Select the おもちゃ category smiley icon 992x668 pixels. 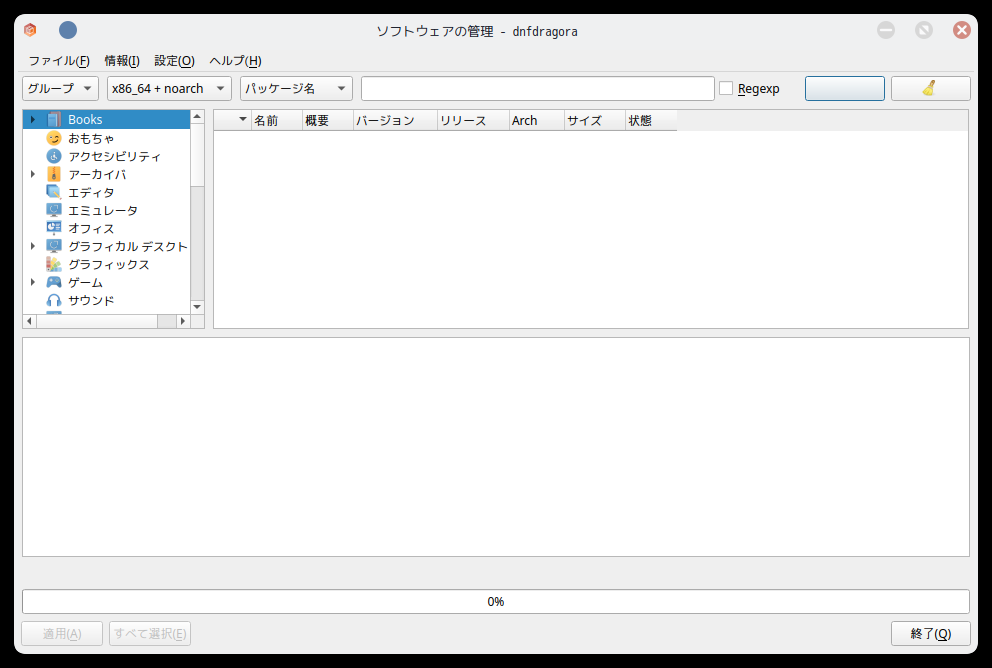point(54,138)
